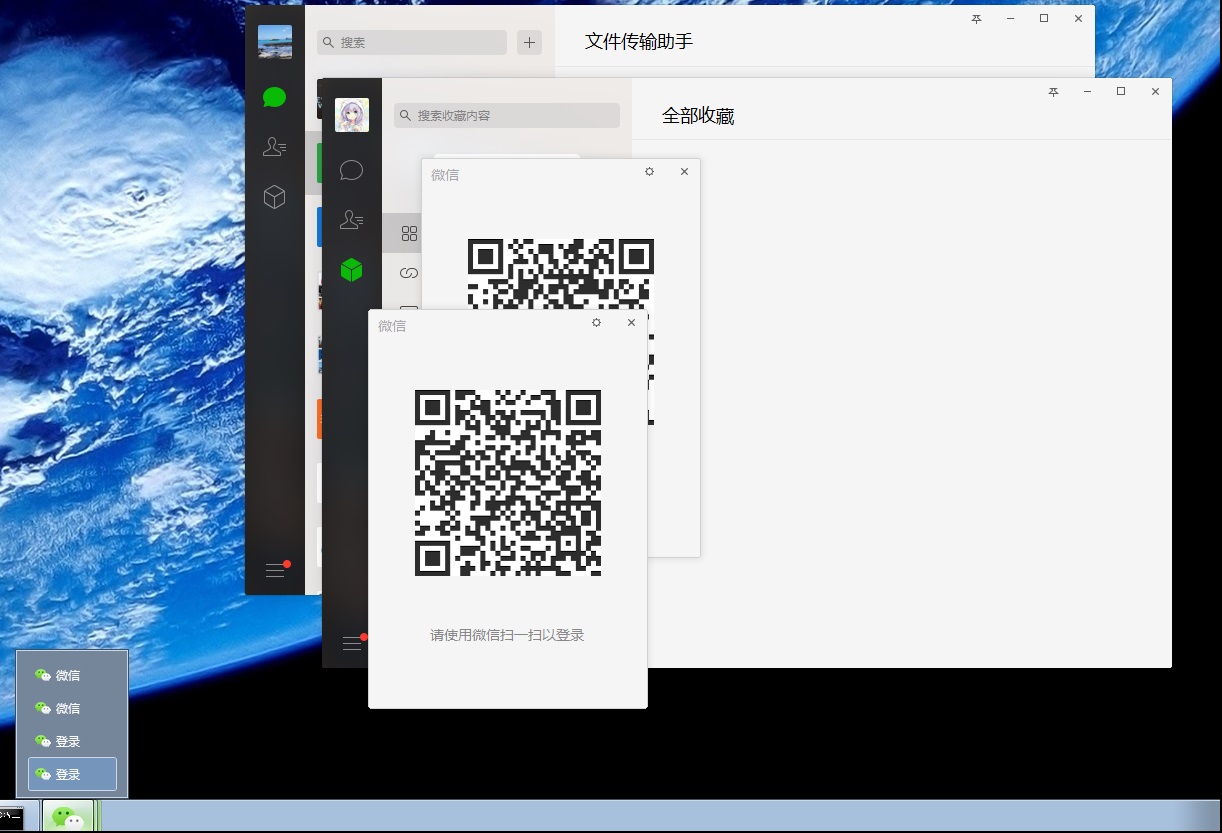Pin the 文件传输助手 window on top
The image size is (1222, 833).
(976, 19)
